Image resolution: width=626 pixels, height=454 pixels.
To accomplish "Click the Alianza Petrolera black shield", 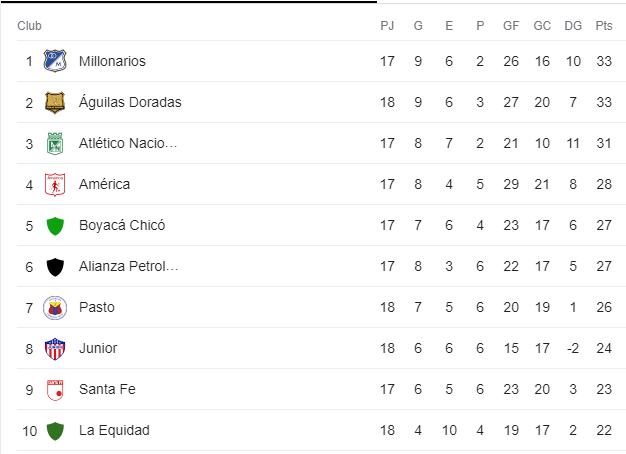I will click(x=55, y=267).
